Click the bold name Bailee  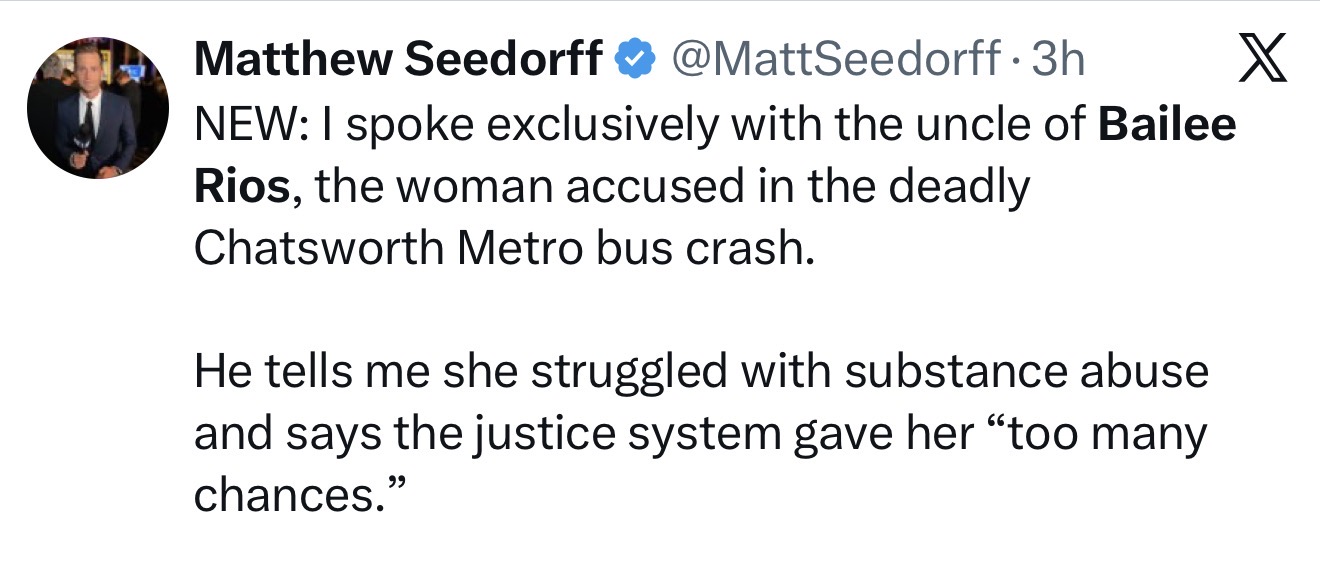tap(1167, 127)
